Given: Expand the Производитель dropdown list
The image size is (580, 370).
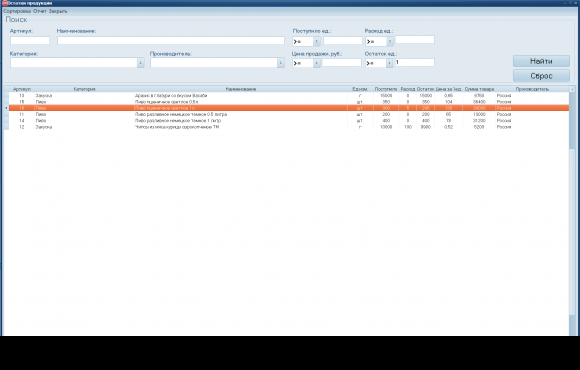Looking at the screenshot, I should point(281,63).
